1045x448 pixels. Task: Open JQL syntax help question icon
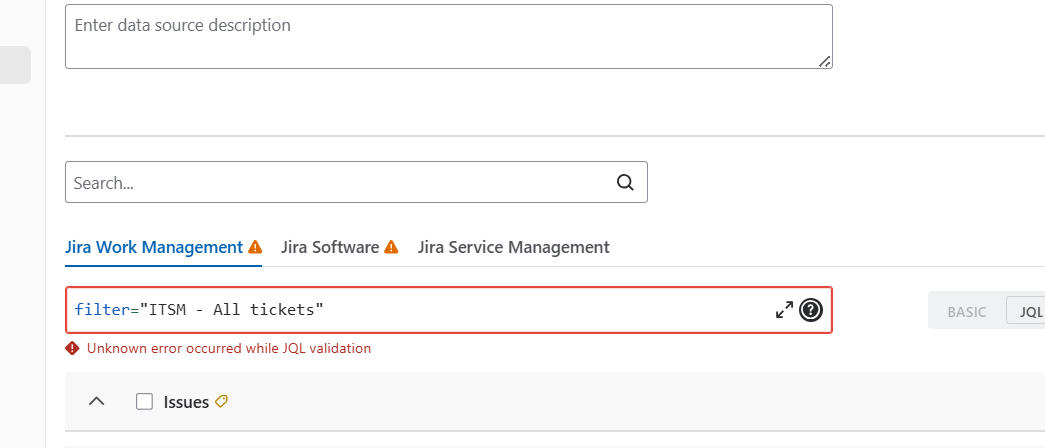coord(811,310)
